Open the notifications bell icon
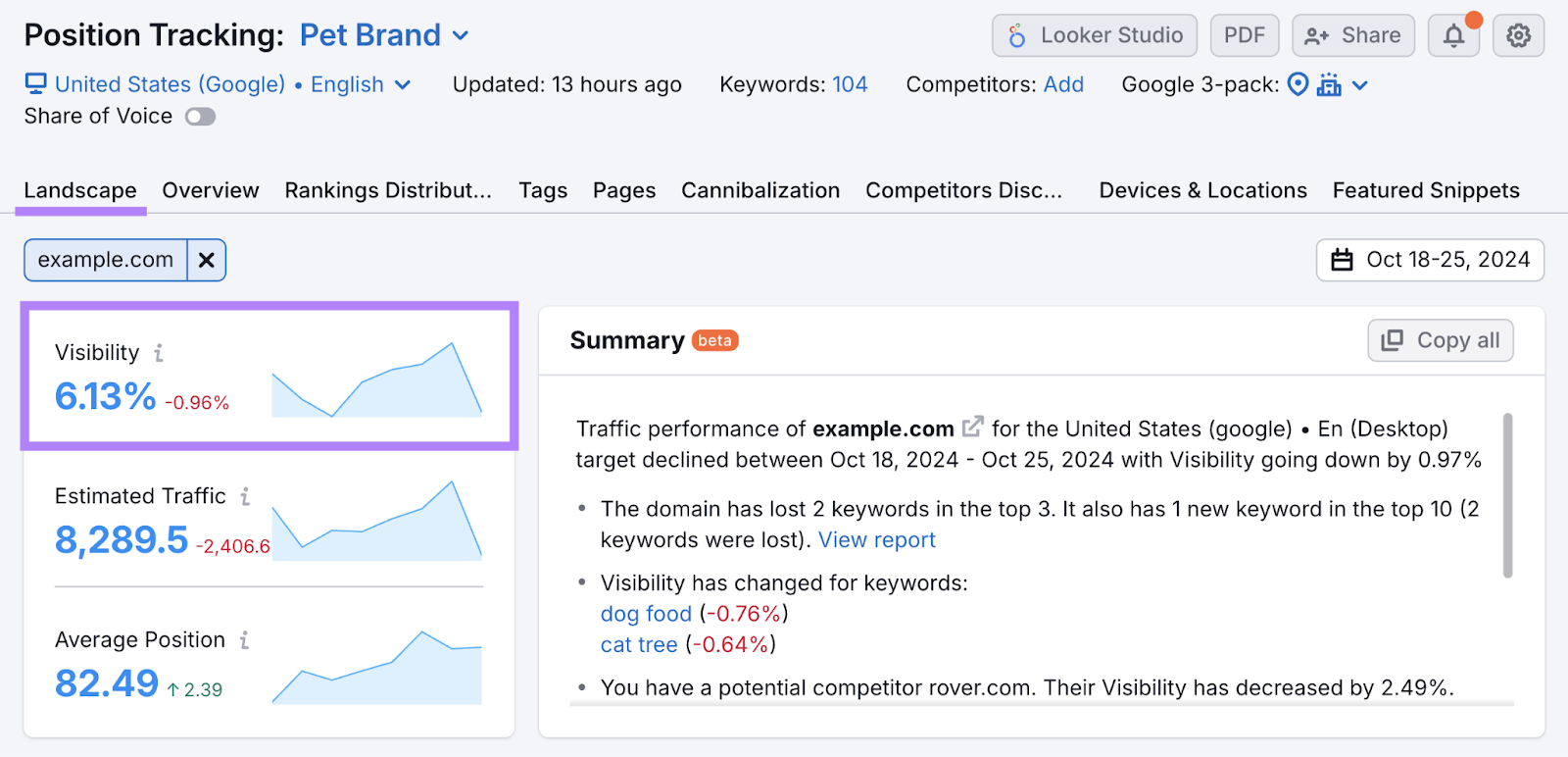The image size is (1568, 757). click(1452, 34)
